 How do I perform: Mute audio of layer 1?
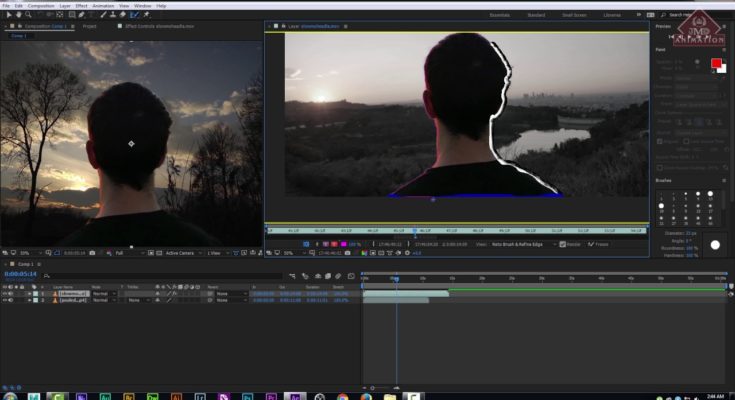11,294
